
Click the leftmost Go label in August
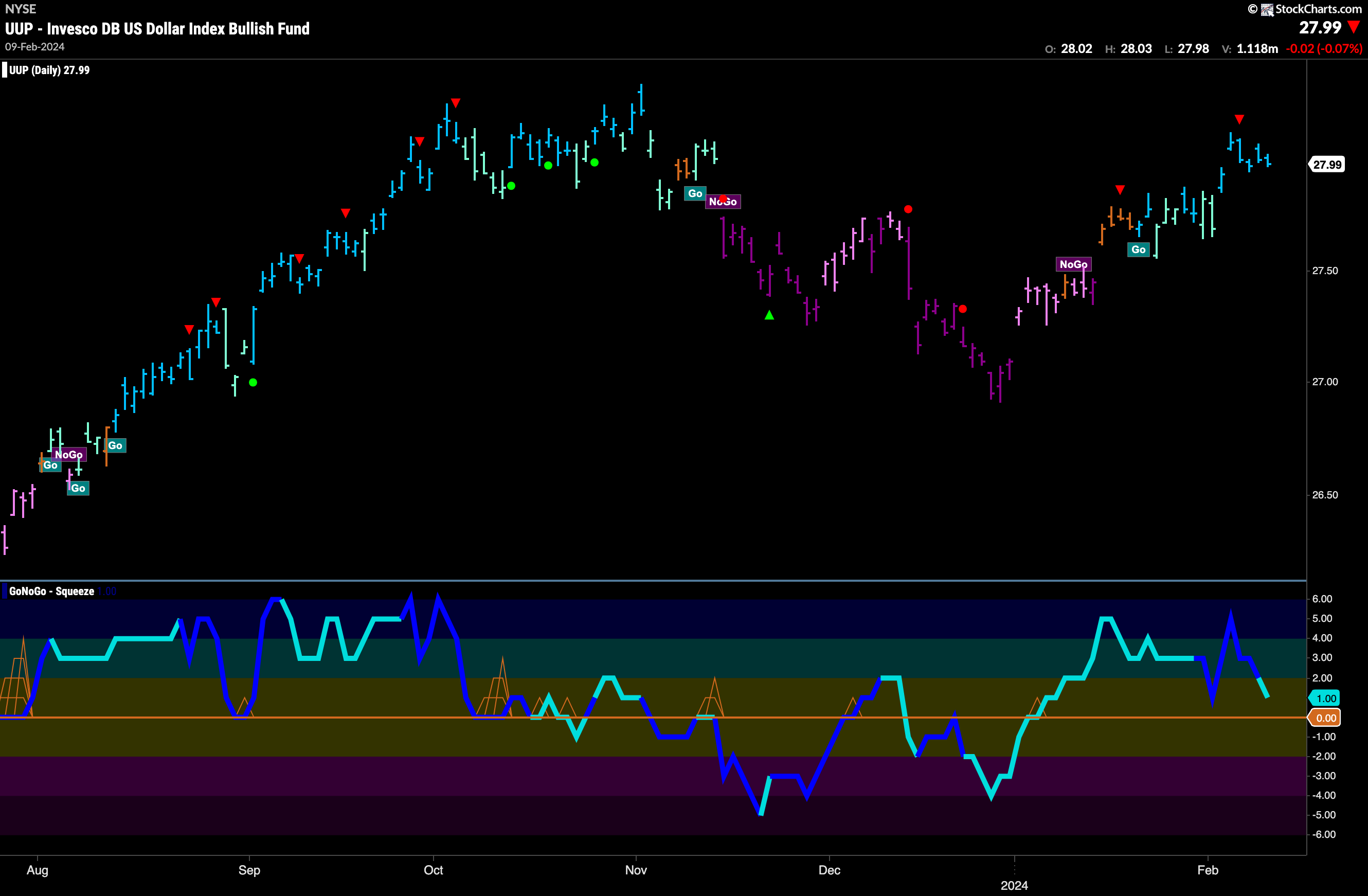(50, 465)
